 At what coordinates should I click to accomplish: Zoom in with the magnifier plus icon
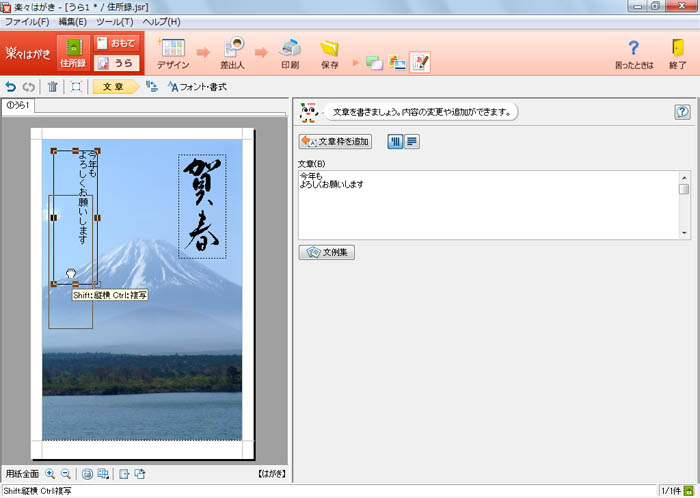[50, 473]
